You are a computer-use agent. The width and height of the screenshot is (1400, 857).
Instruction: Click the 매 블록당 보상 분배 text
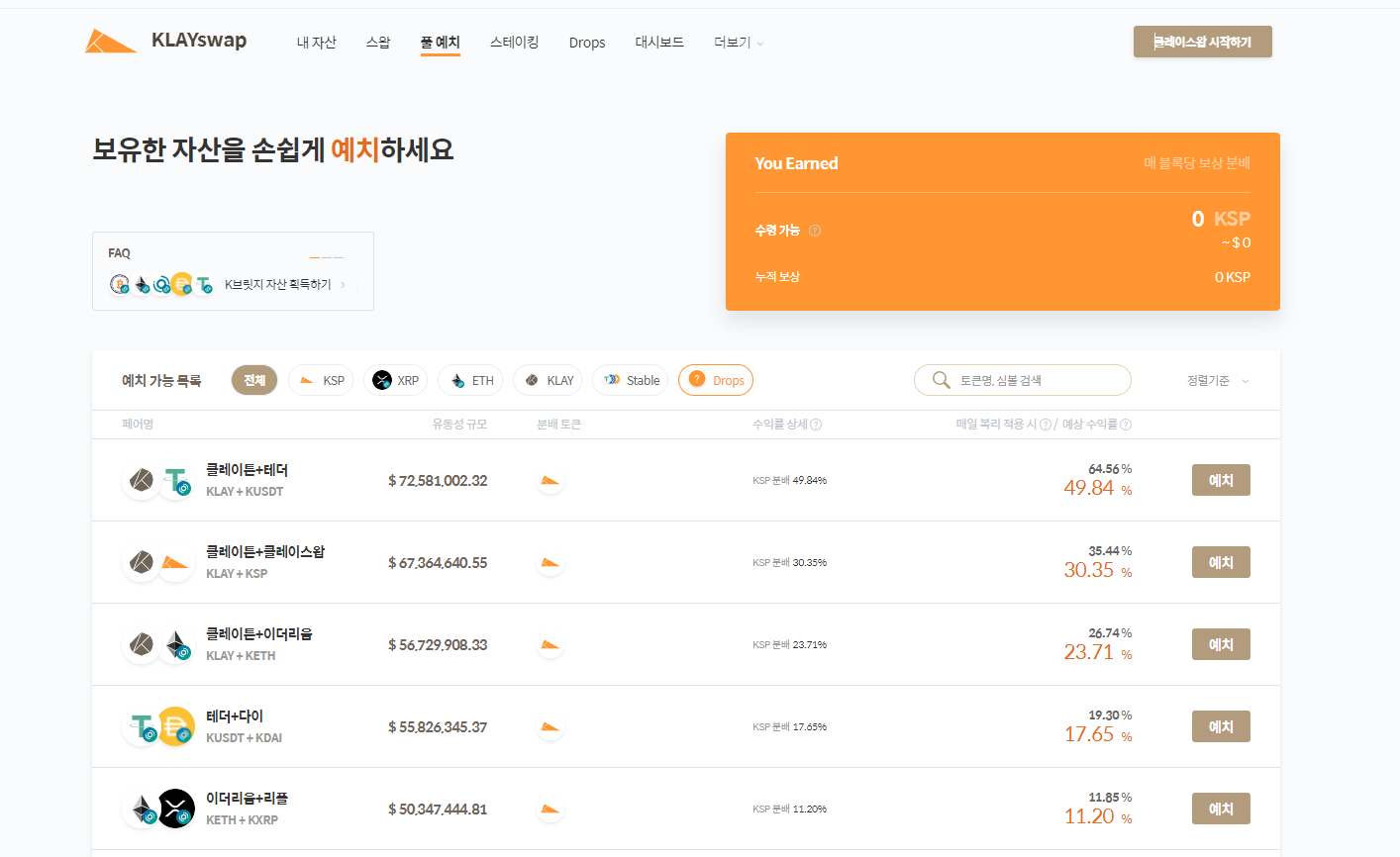tap(1197, 163)
